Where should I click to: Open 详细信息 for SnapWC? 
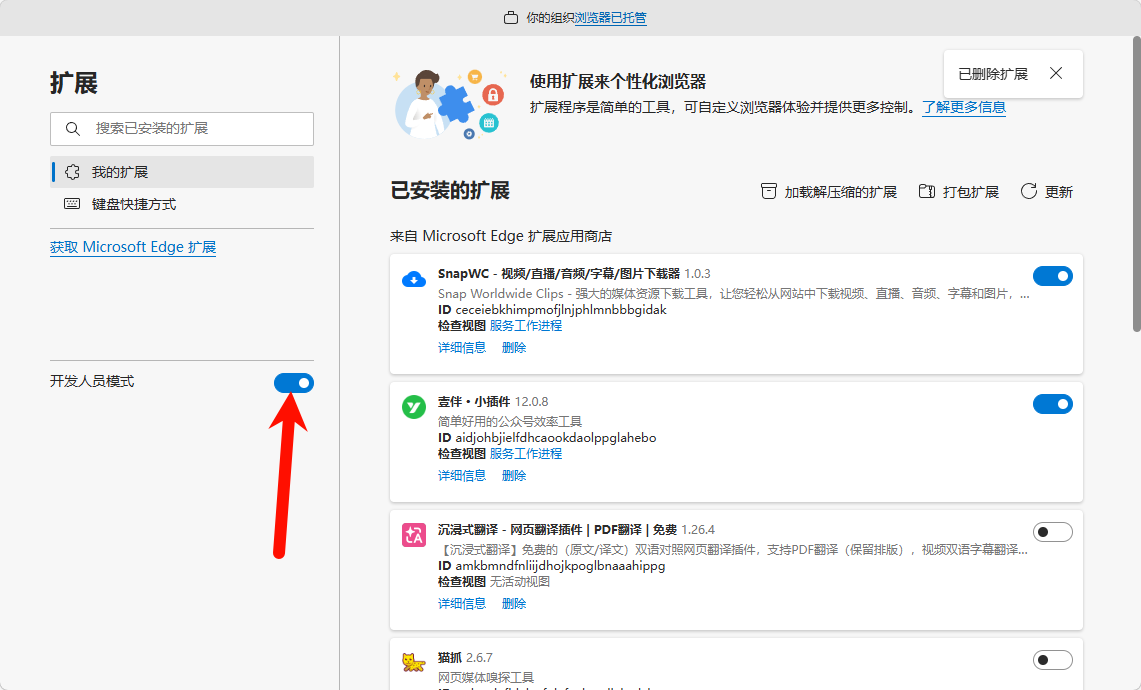(x=461, y=347)
